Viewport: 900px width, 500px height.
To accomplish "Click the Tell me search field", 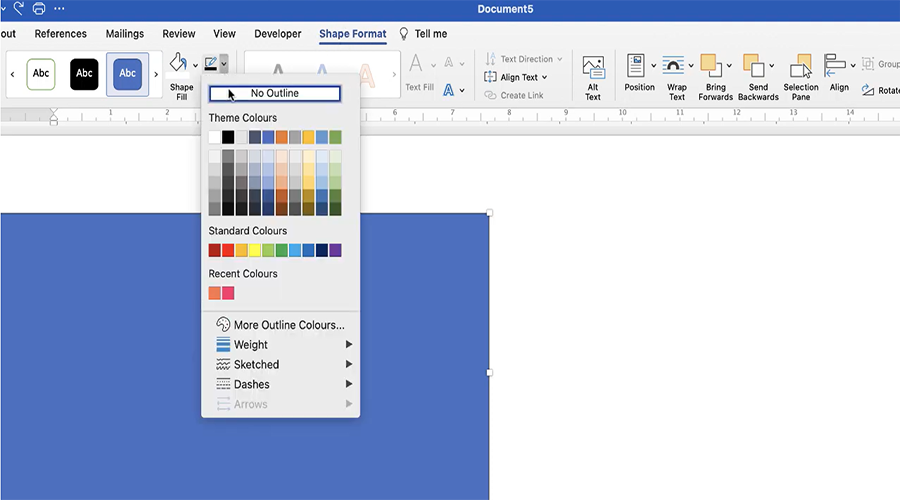I will (430, 34).
